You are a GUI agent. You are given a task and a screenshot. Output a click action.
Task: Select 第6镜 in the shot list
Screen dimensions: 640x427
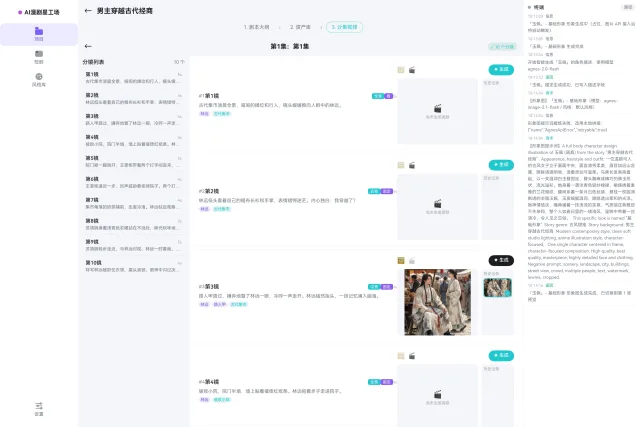coord(133,182)
